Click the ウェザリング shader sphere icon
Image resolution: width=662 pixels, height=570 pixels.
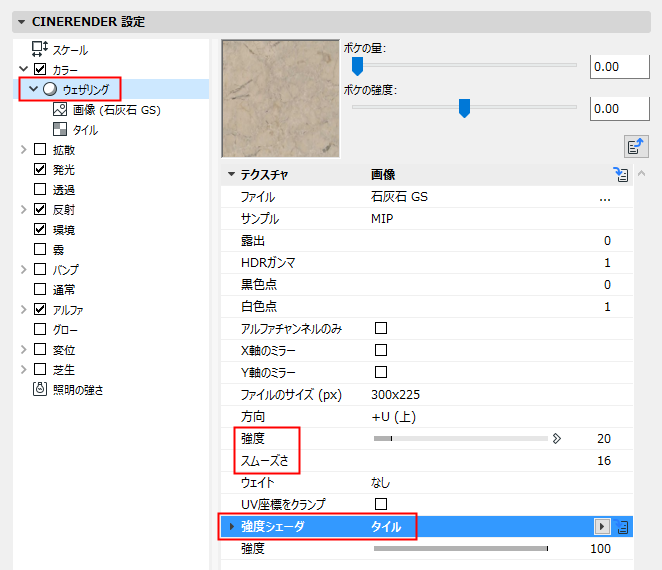click(50, 89)
